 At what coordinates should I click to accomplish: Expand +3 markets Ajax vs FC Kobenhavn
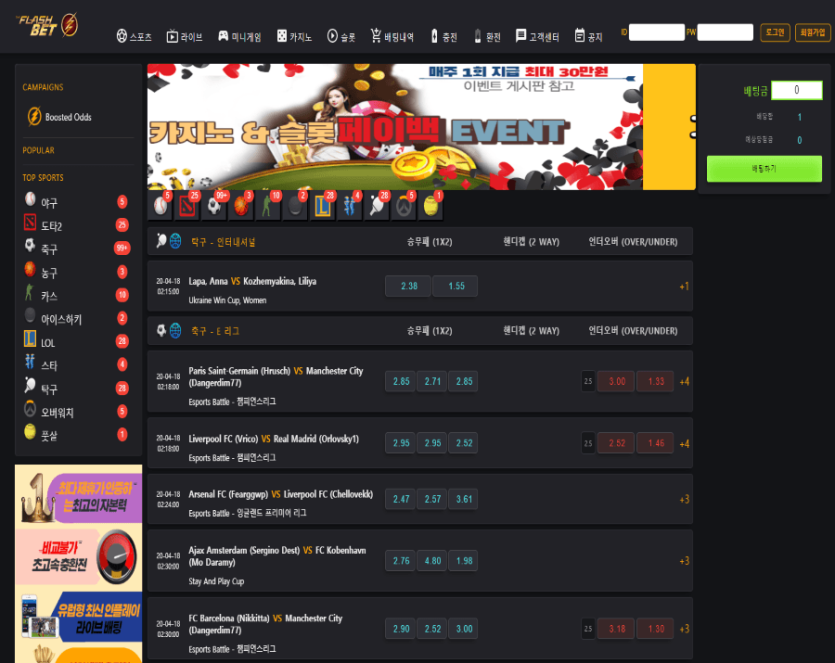pos(684,561)
